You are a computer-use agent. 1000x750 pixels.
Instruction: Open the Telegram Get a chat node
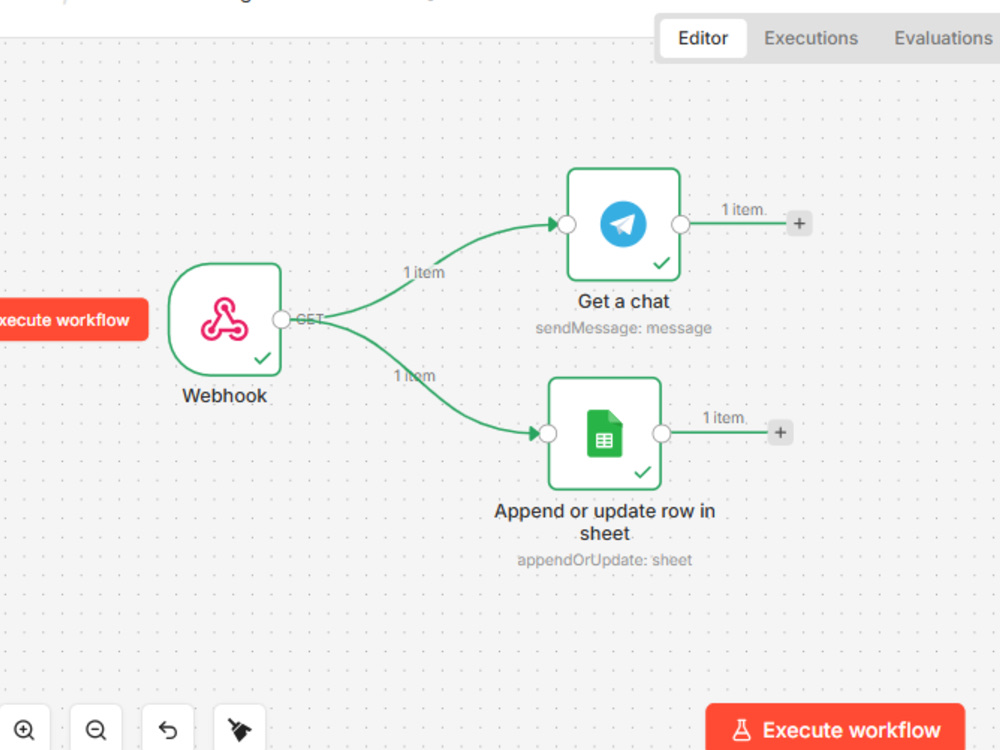click(x=624, y=224)
